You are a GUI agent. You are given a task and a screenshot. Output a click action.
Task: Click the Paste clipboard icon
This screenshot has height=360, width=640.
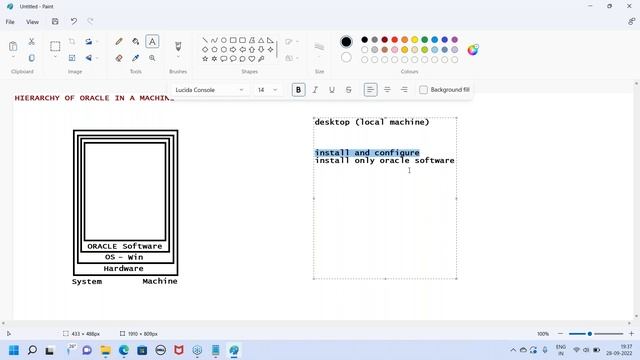(13, 46)
